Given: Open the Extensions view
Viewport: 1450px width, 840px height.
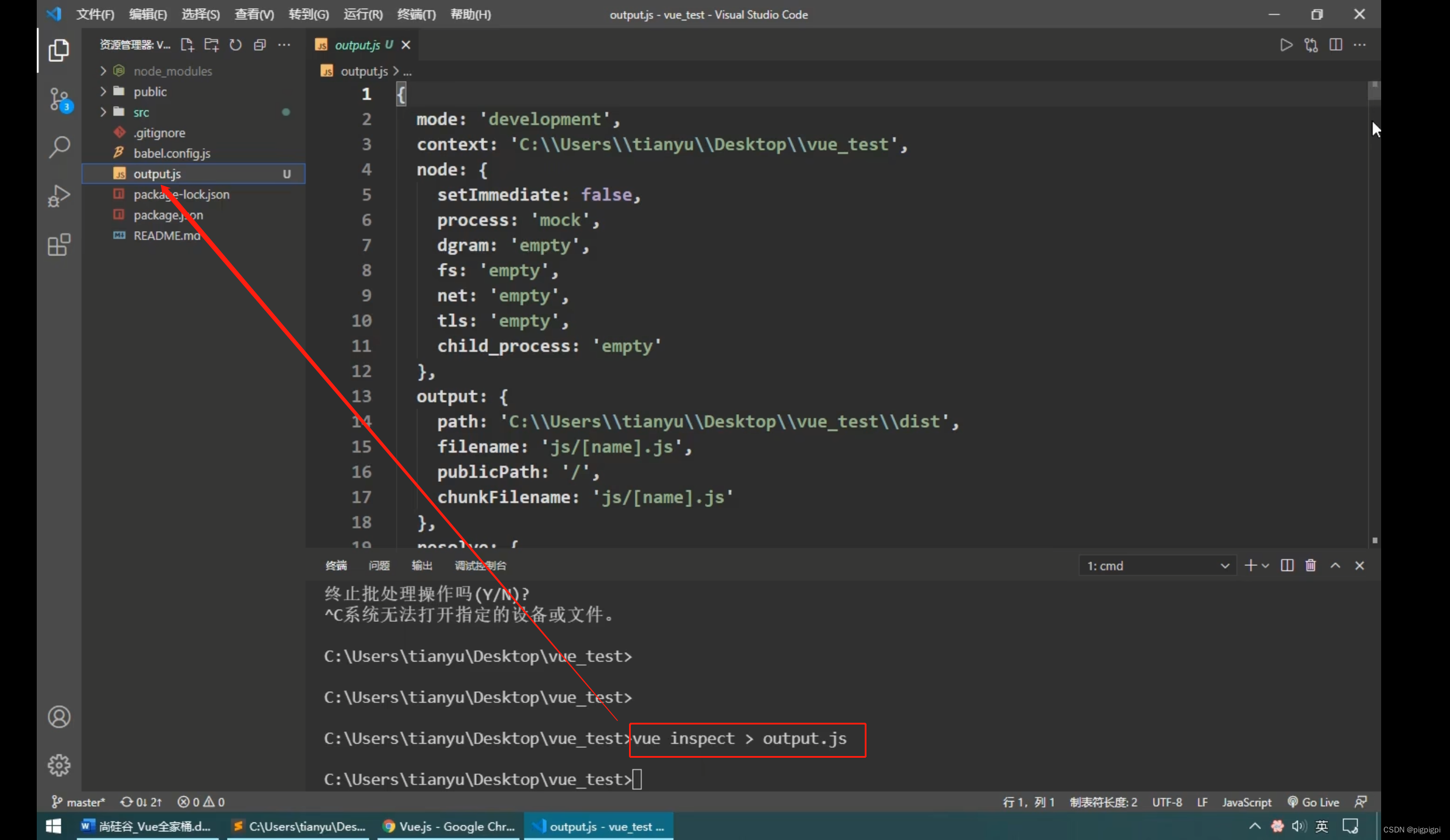Looking at the screenshot, I should (59, 245).
